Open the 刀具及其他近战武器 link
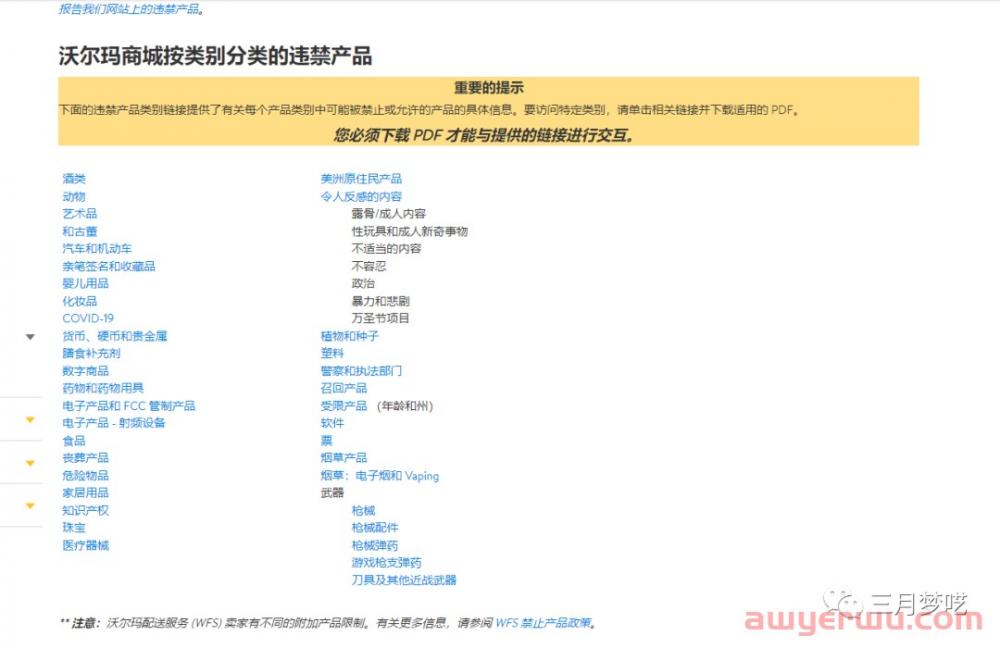The height and width of the screenshot is (648, 1000). [x=404, y=580]
